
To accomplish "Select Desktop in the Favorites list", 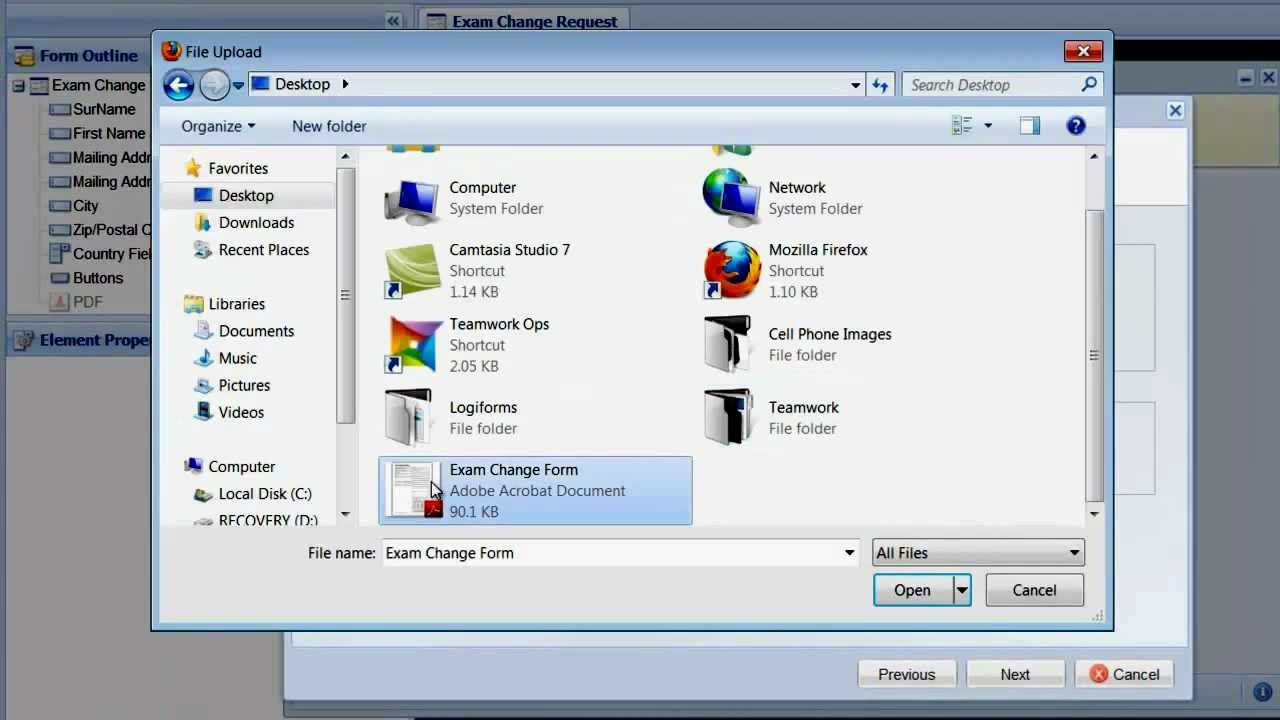I will pos(246,195).
